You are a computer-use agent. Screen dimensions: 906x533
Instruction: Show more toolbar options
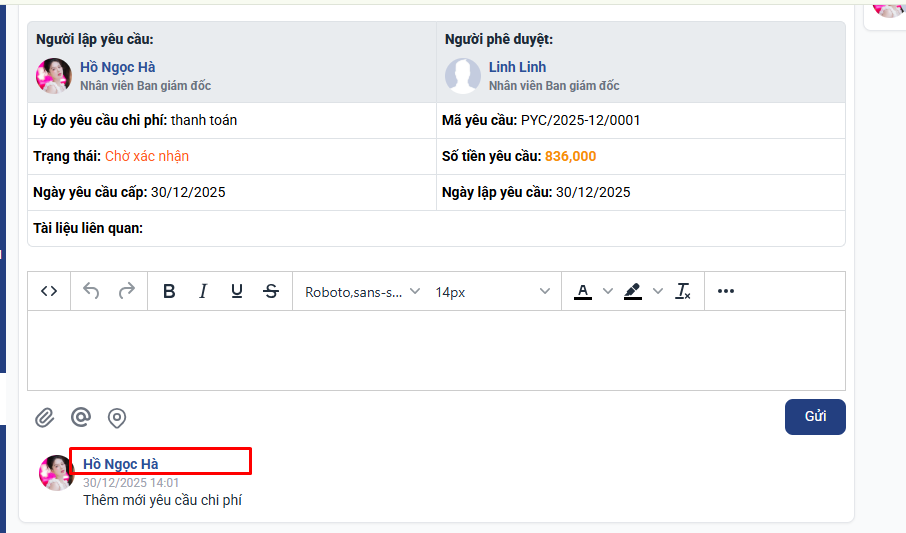point(726,291)
